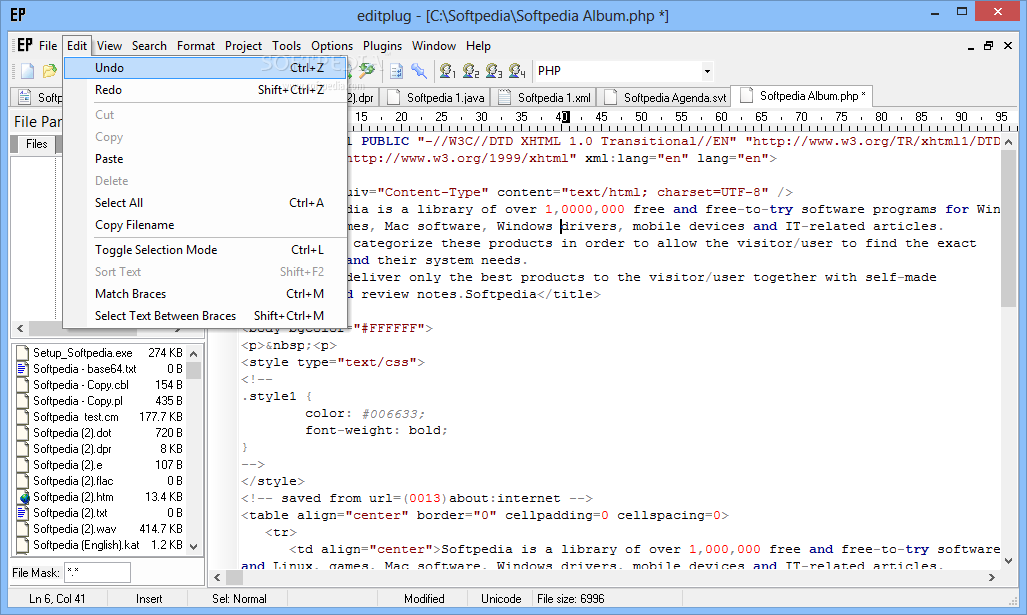This screenshot has height=615, width=1027.
Task: Click inside the File Mask input field
Action: (98, 572)
